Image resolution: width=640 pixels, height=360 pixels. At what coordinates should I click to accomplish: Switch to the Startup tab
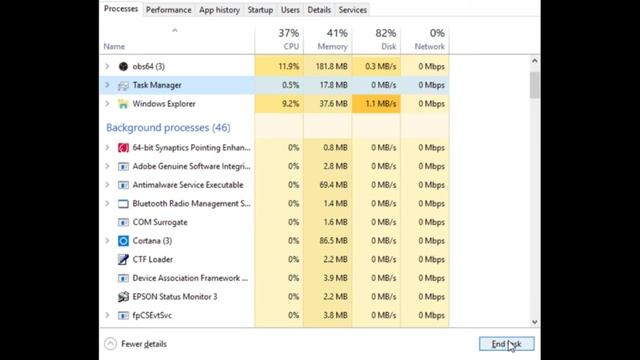click(260, 10)
